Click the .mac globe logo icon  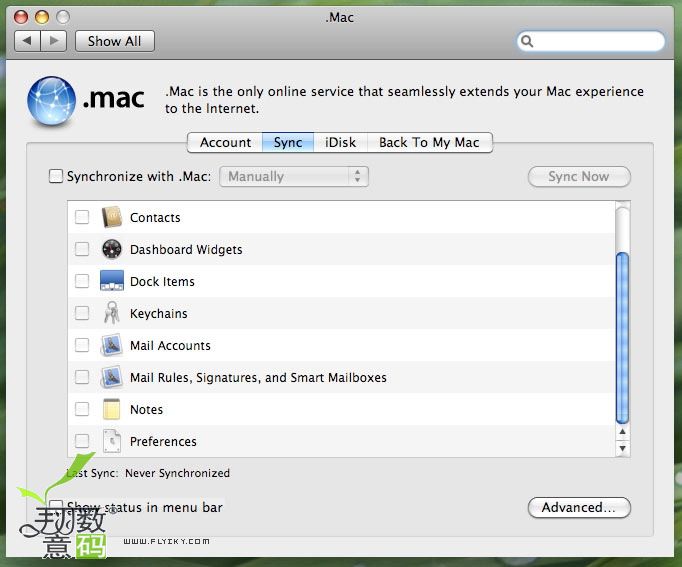(x=51, y=101)
